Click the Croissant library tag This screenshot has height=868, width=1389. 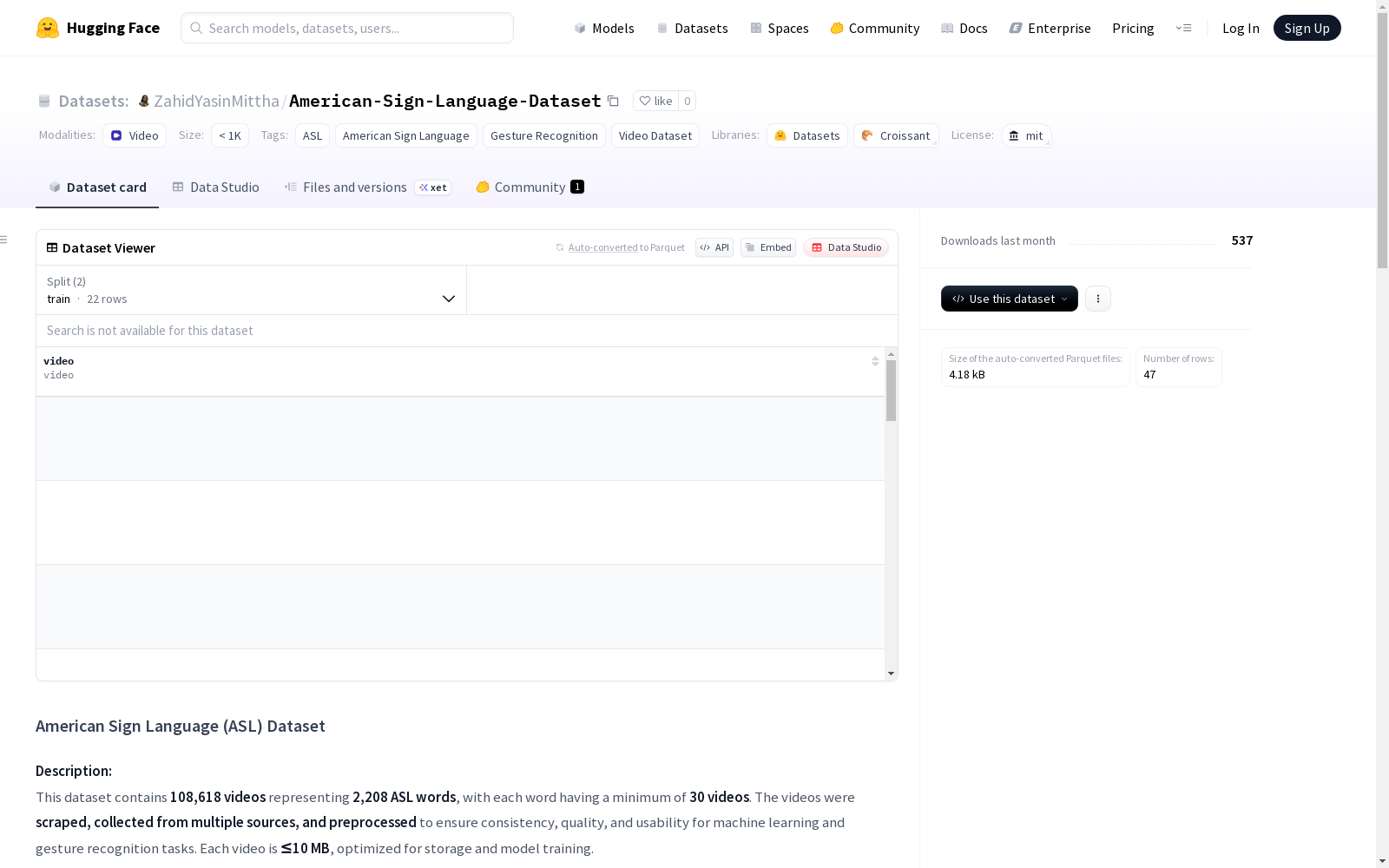[x=896, y=135]
